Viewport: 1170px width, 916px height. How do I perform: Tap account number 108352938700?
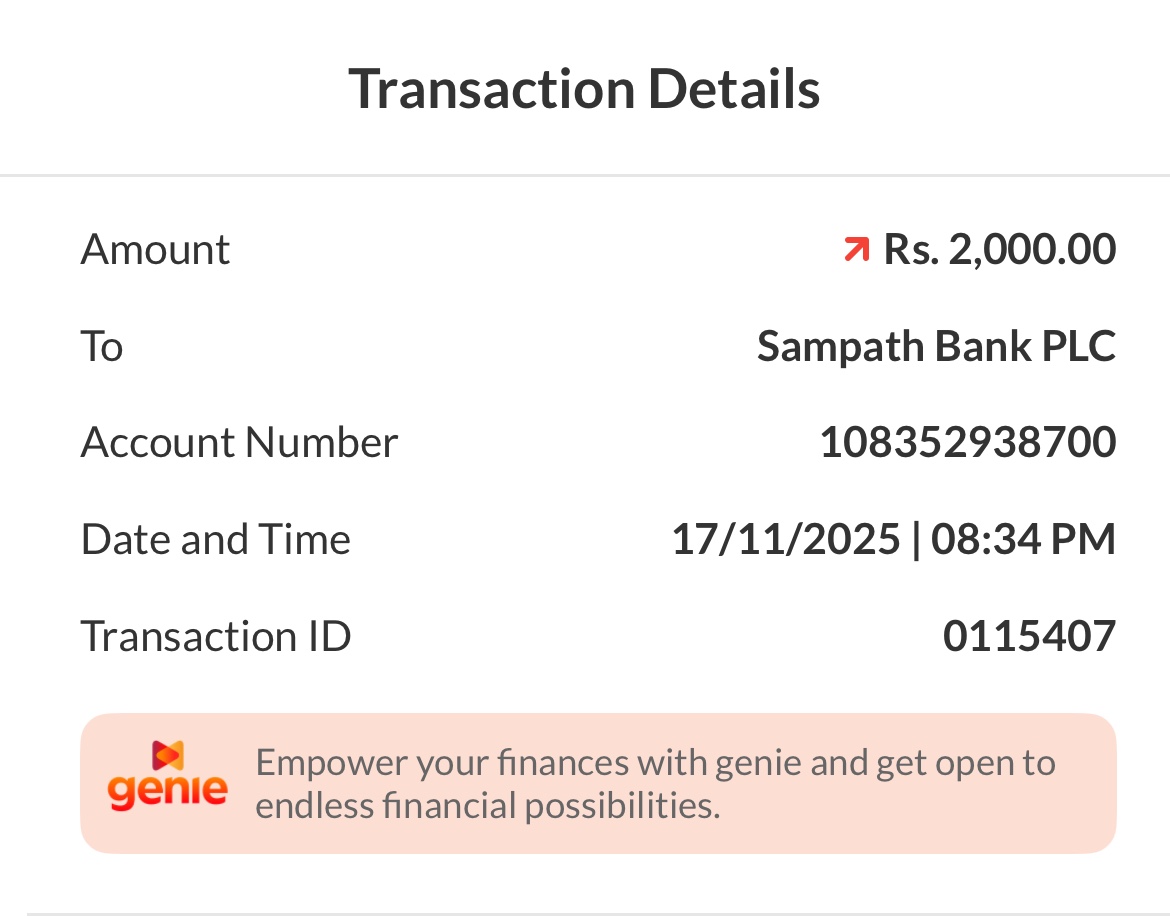(x=967, y=442)
